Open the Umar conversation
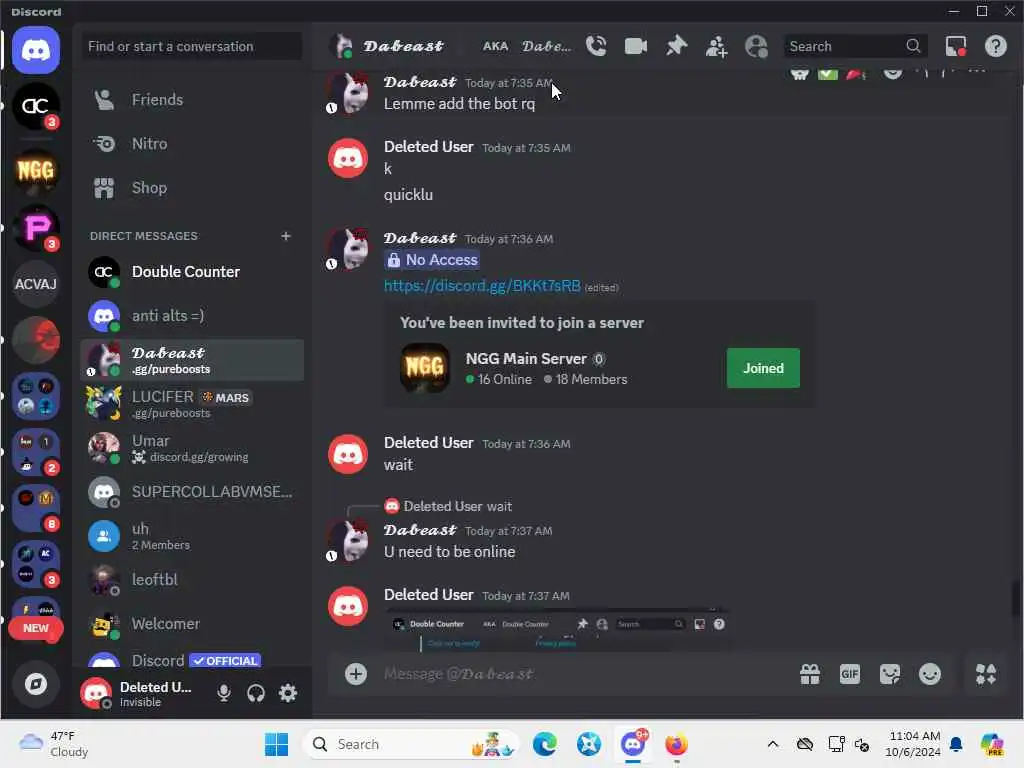 [x=192, y=448]
